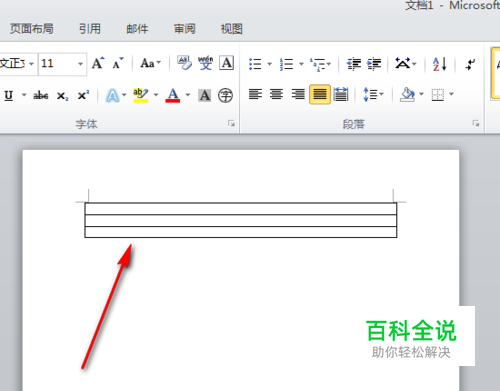Toggle underline formatting
Image resolution: width=500 pixels, height=391 pixels.
coord(9,96)
